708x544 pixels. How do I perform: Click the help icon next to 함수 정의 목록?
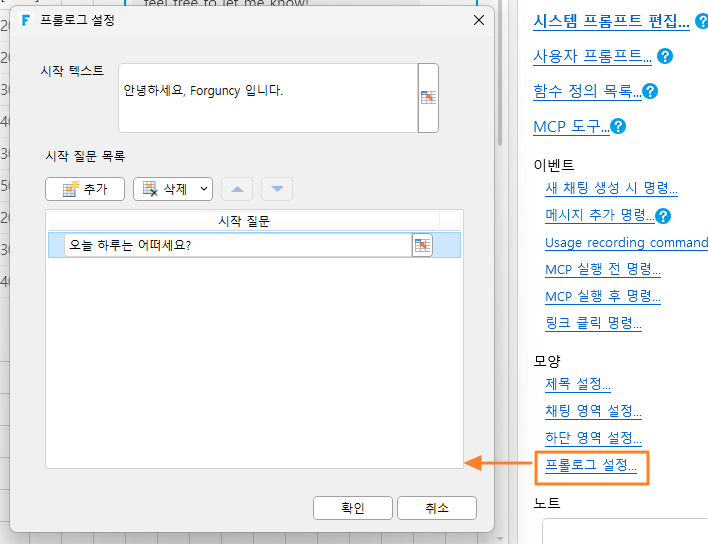point(650,92)
